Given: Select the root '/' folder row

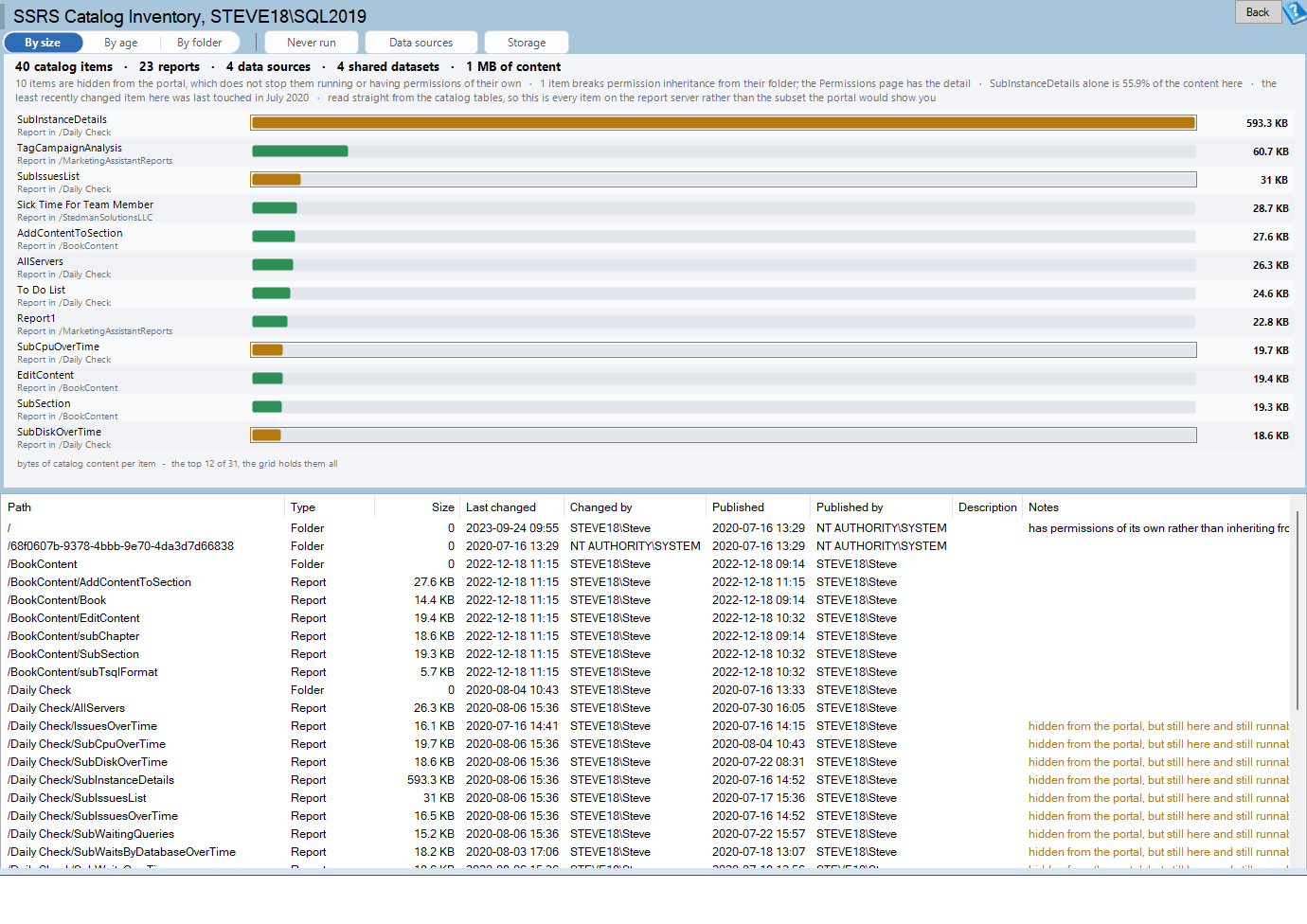Looking at the screenshot, I should [647, 528].
